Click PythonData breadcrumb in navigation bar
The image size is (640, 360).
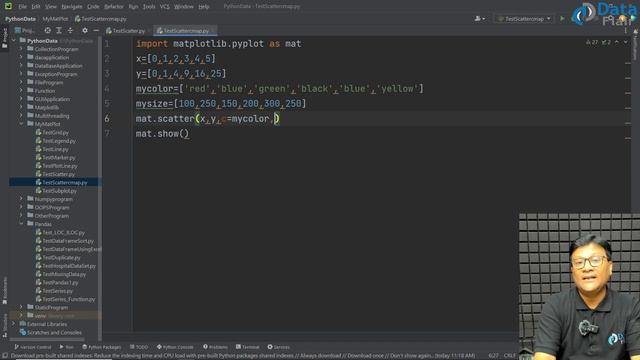[x=20, y=19]
